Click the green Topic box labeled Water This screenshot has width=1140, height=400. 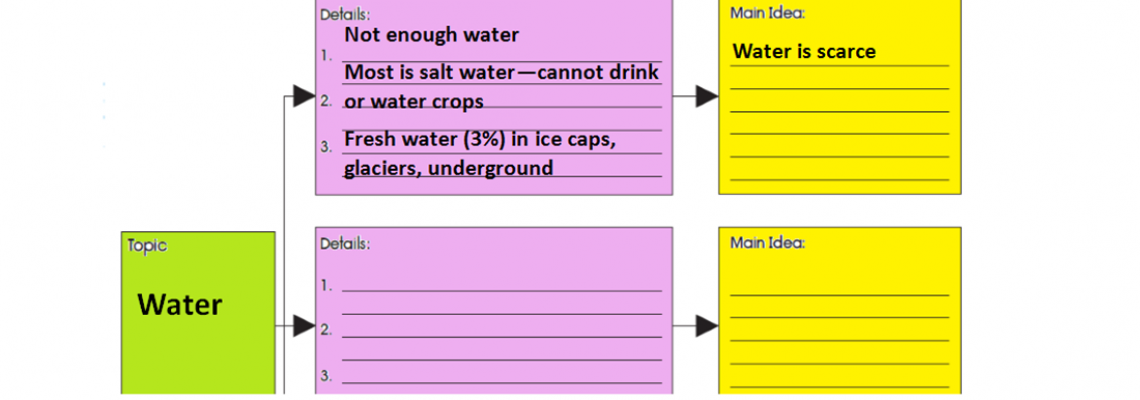tap(198, 315)
